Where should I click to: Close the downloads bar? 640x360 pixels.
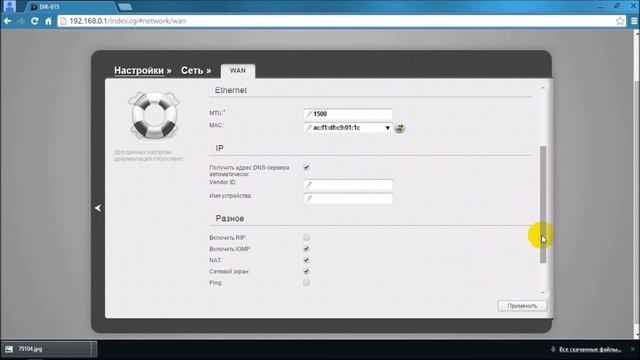[x=633, y=349]
